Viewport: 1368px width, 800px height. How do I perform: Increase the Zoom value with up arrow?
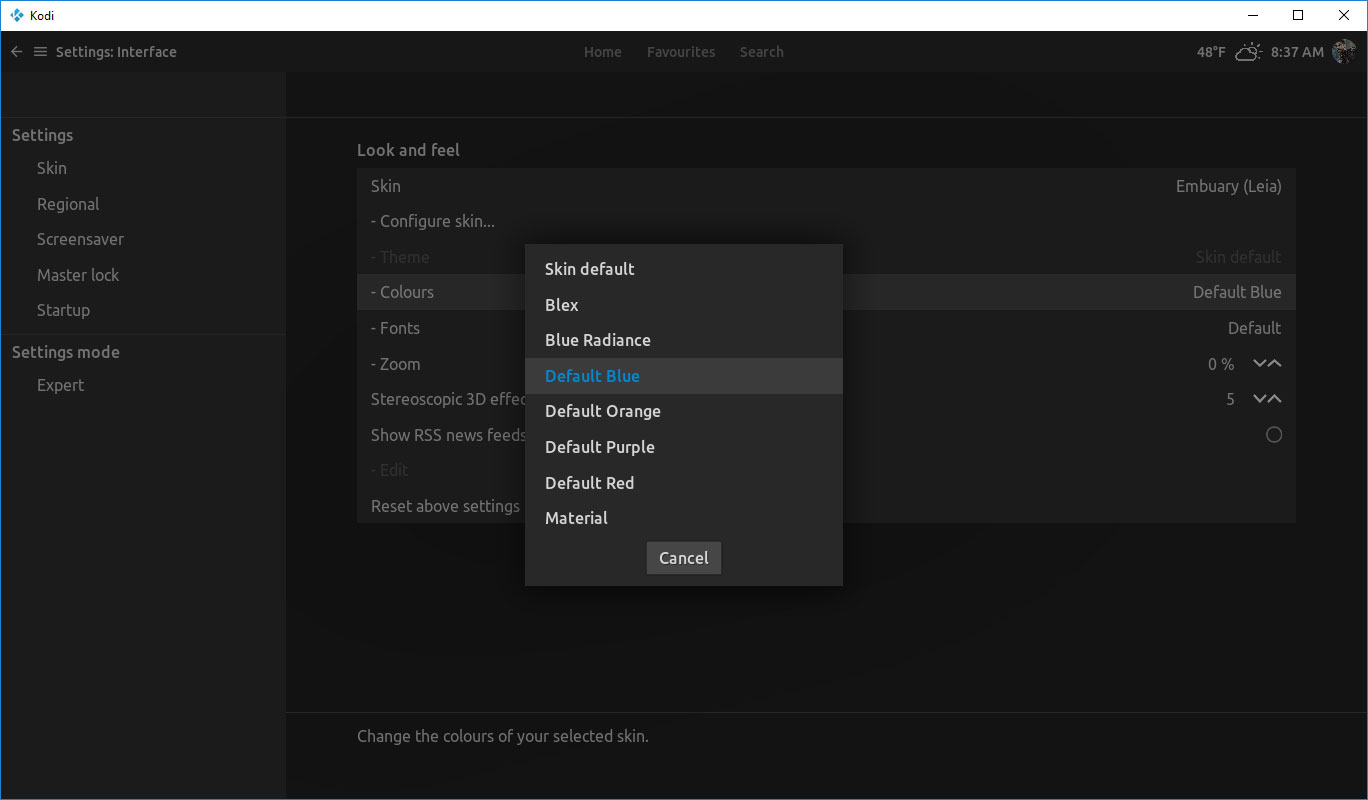pos(1275,364)
